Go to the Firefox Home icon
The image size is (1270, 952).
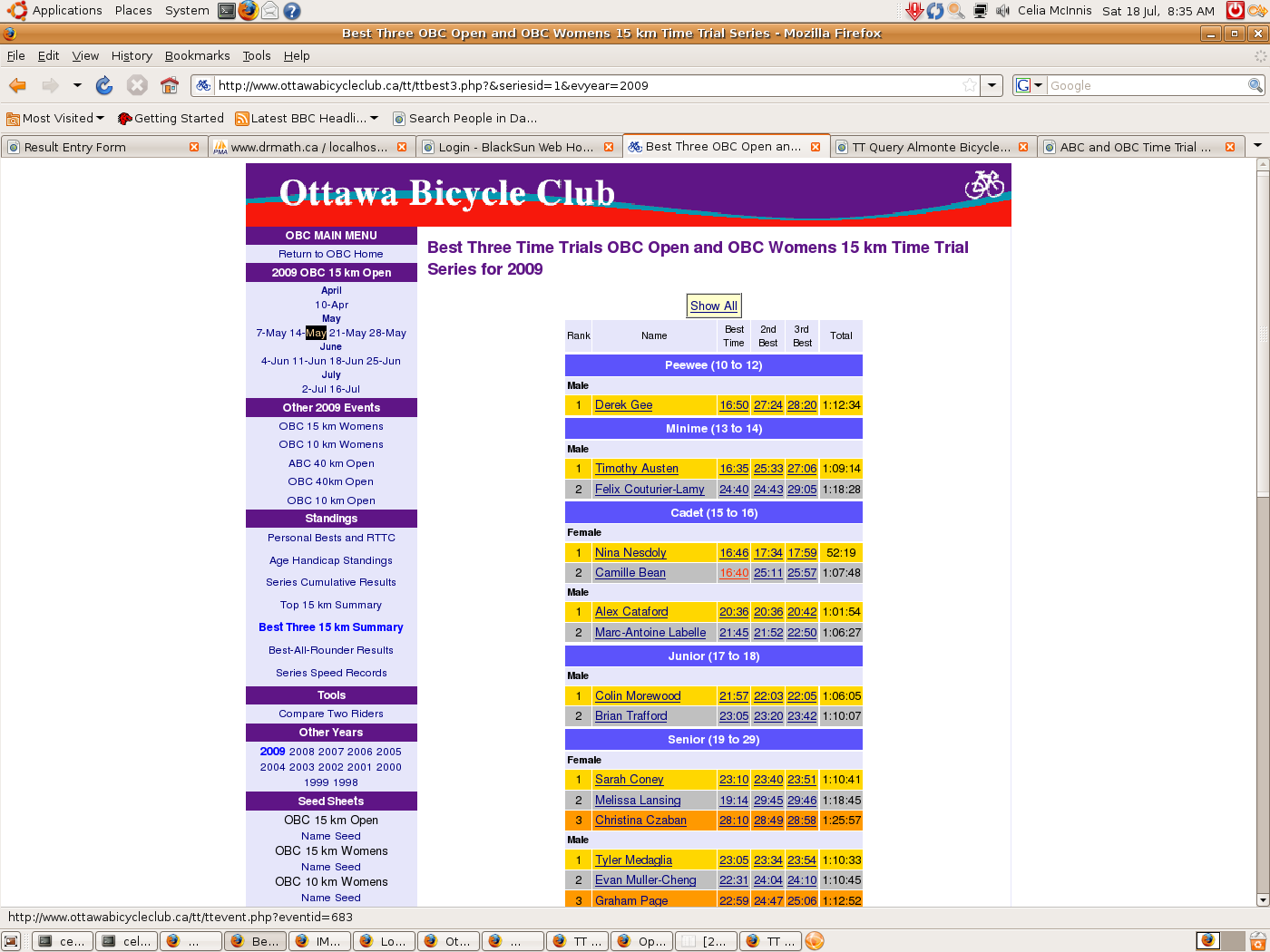[x=170, y=85]
